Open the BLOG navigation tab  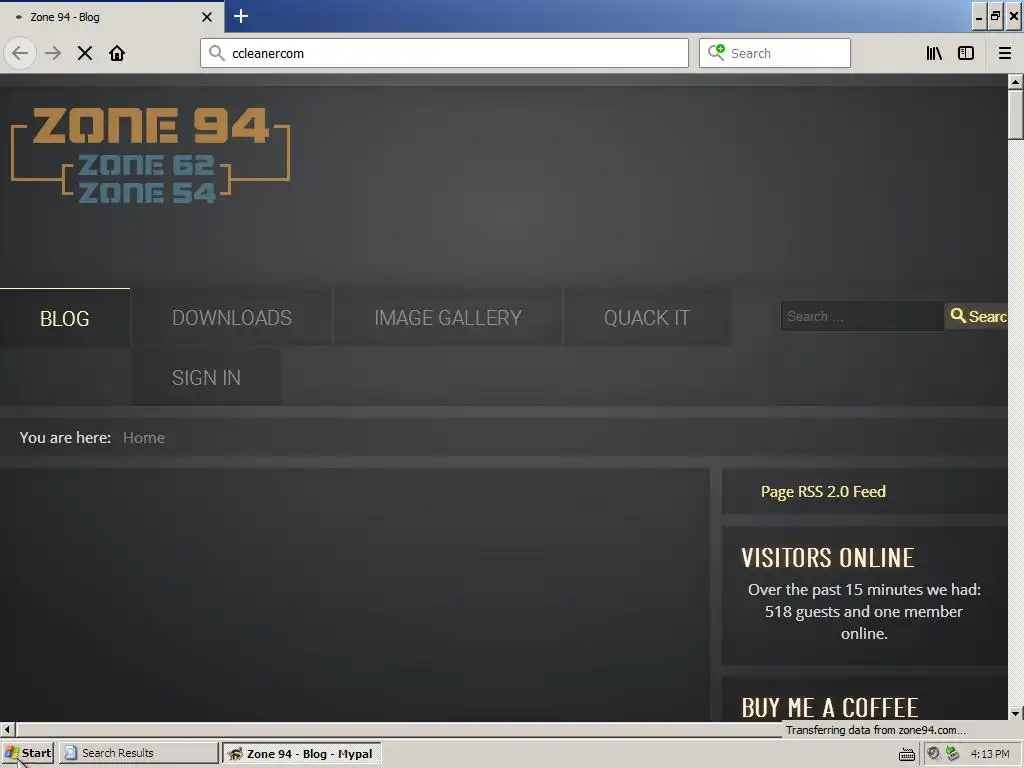pos(65,318)
